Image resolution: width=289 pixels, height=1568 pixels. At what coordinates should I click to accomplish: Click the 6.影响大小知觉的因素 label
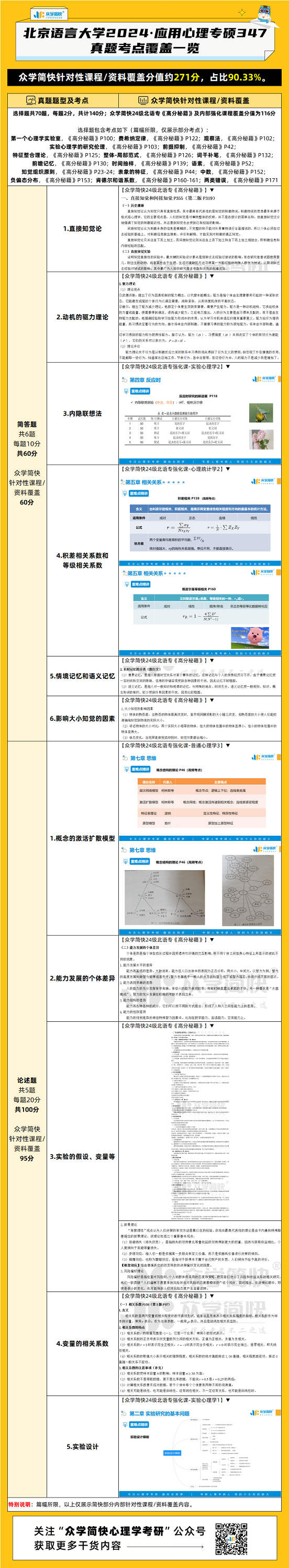pyautogui.click(x=82, y=718)
